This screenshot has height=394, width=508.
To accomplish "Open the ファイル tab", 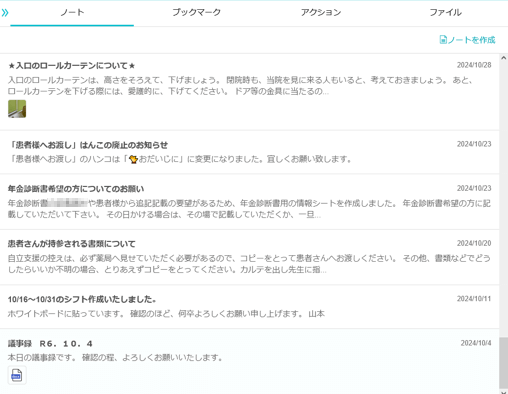I will pos(445,13).
